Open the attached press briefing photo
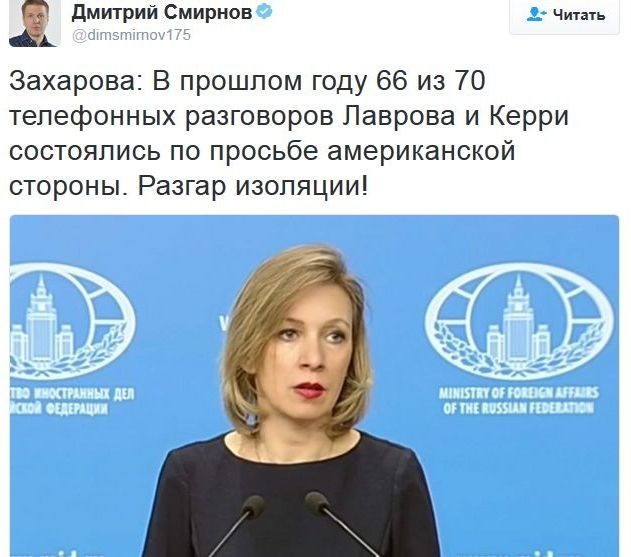The image size is (631, 557). pyautogui.click(x=314, y=386)
